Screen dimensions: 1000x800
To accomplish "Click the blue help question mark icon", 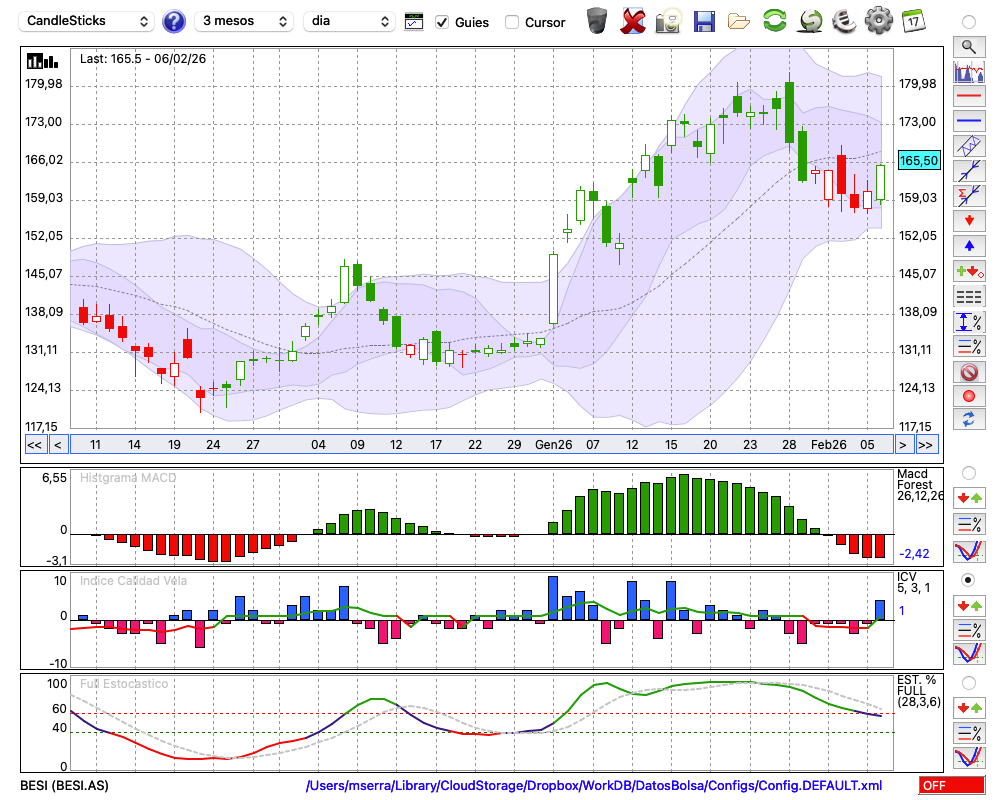I will (174, 21).
